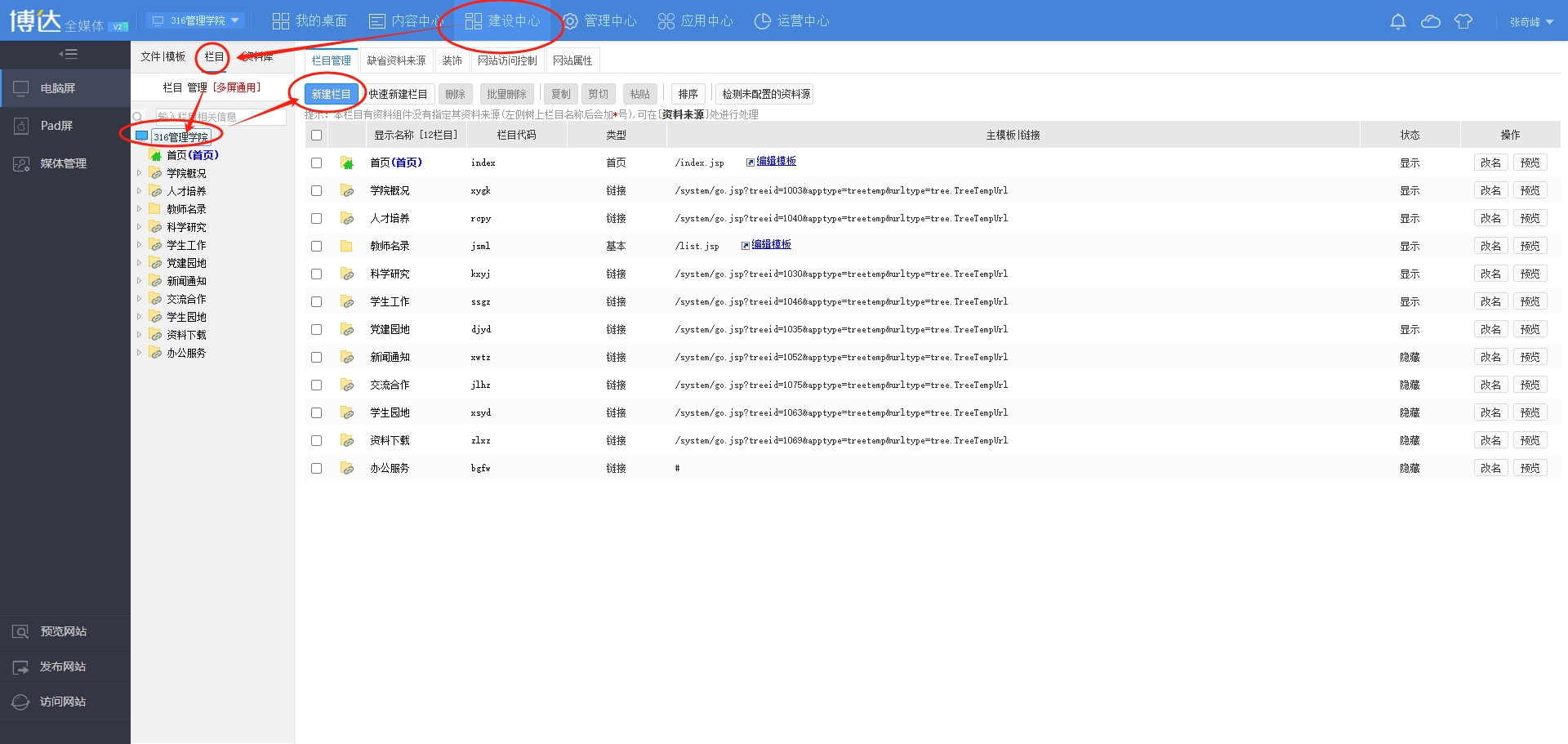1568x744 pixels.
Task: Click the Pad屏 tablet icon
Action: point(21,126)
